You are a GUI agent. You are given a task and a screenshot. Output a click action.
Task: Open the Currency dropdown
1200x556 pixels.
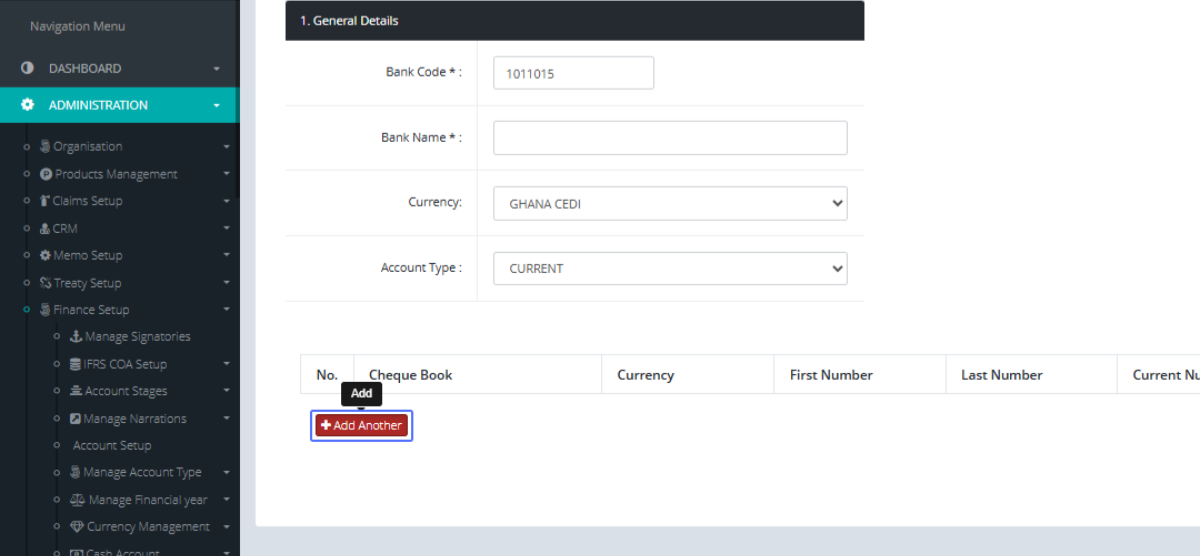(x=670, y=204)
